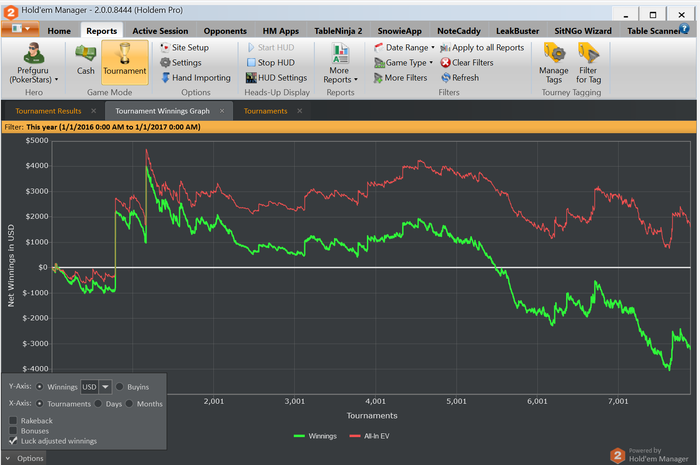The height and width of the screenshot is (465, 700).
Task: Close the Tournaments report tab
Action: [x=300, y=111]
